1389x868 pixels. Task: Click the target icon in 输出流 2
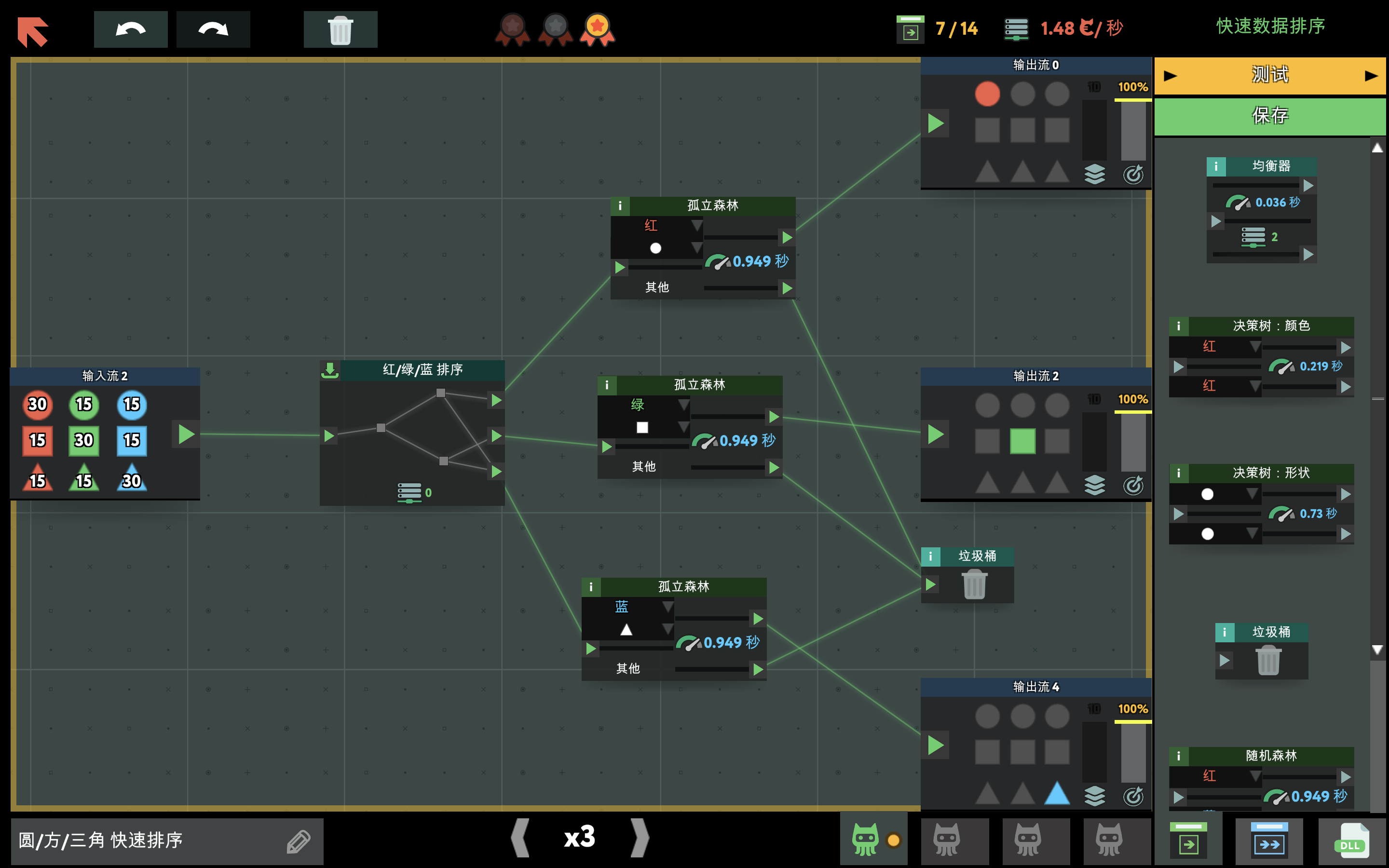(1133, 485)
